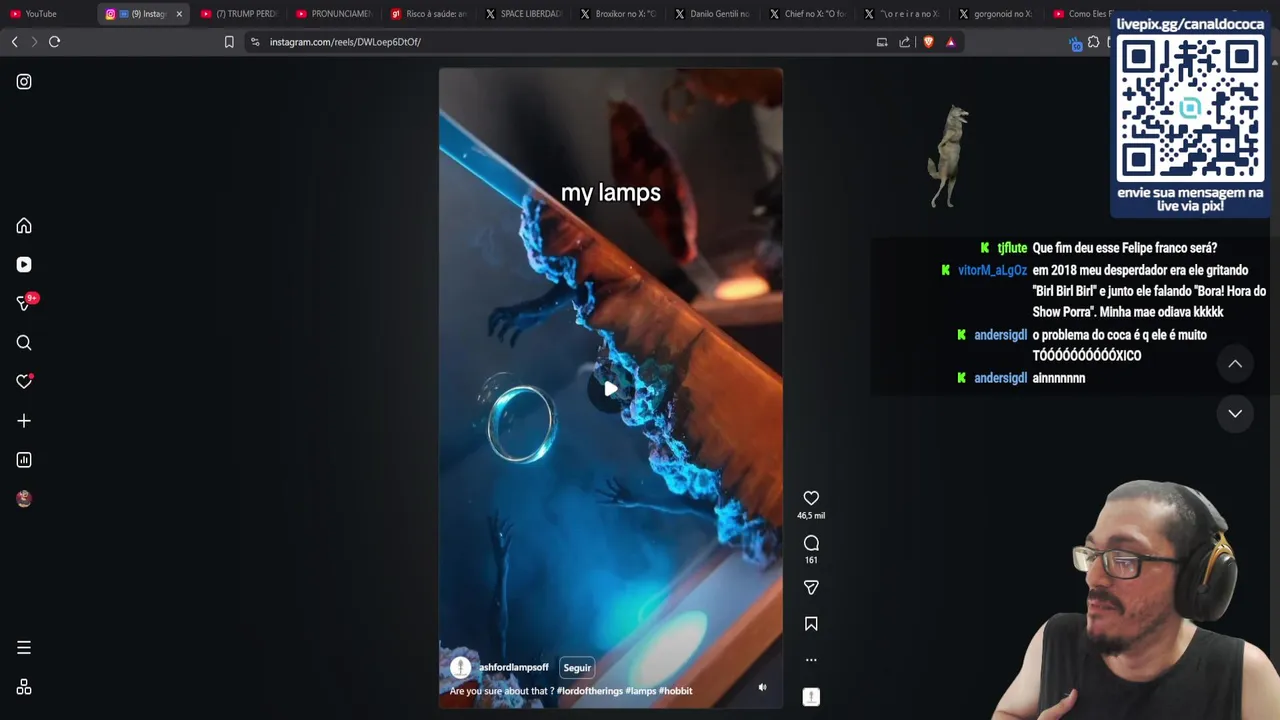Open Brave Shields lion icon
Screen dimensions: 1280x720
928,42
